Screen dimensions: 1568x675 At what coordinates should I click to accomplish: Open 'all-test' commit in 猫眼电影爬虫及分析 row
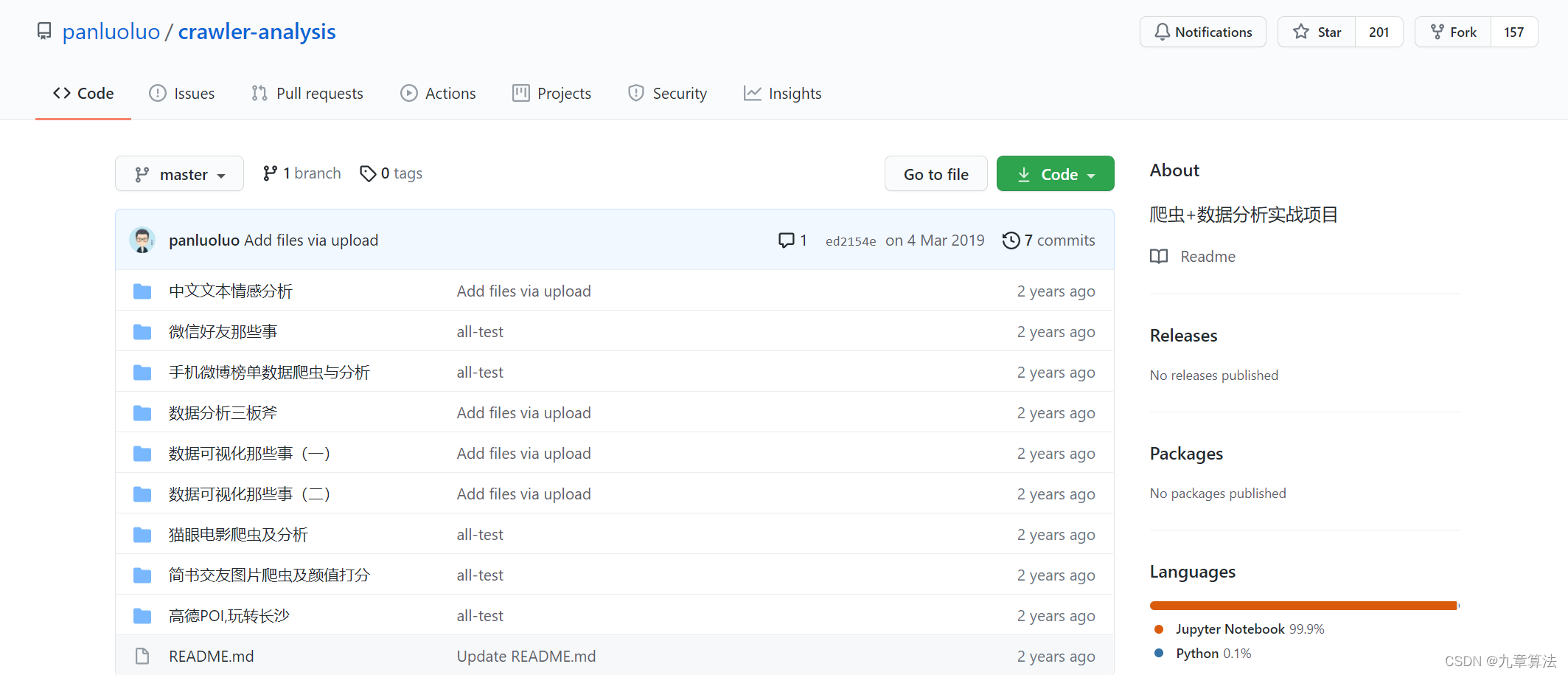coord(480,535)
